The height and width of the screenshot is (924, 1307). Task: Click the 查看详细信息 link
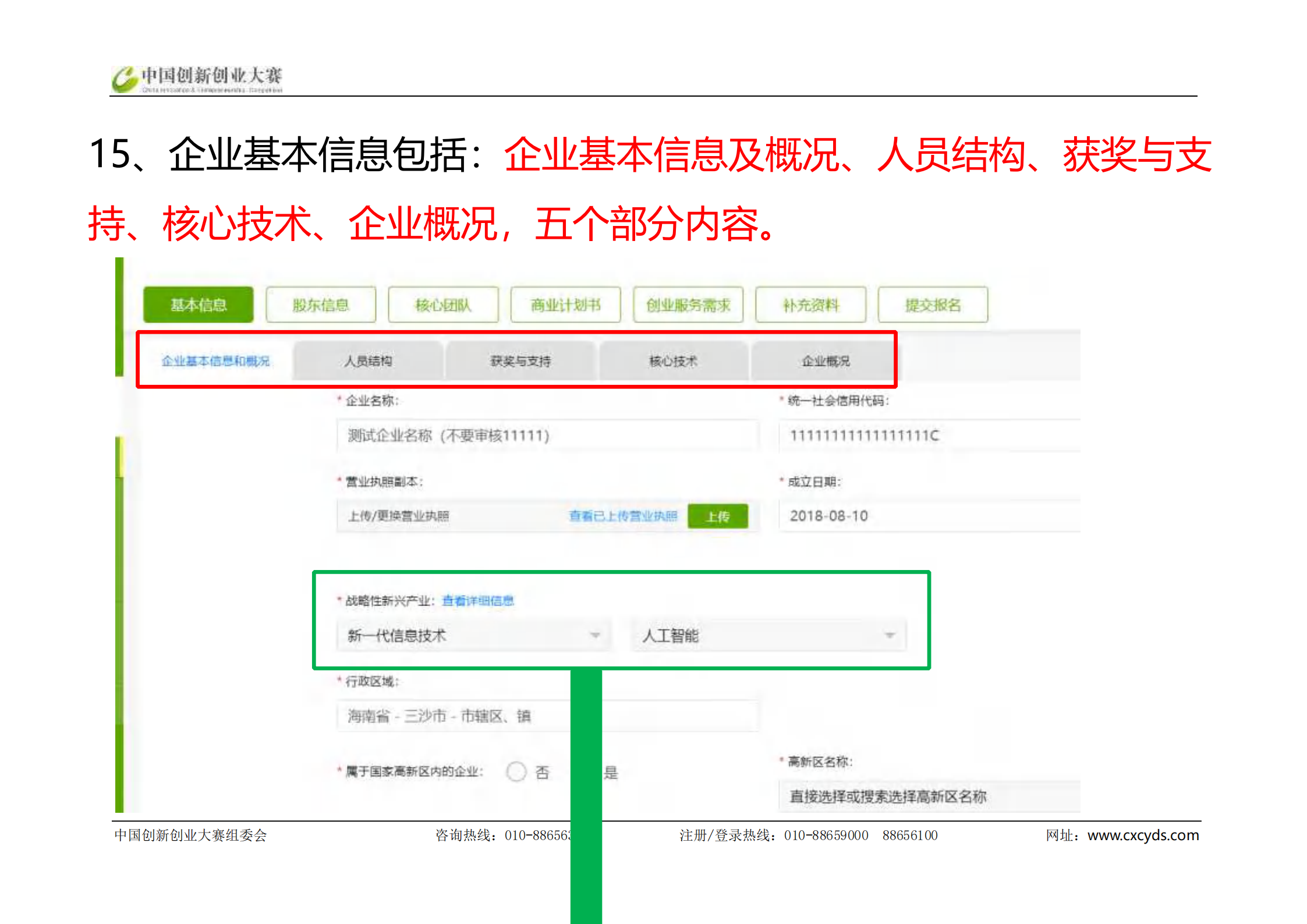(x=477, y=601)
